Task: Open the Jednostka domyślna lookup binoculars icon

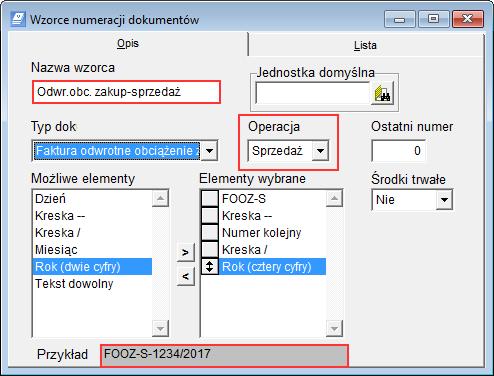Action: tap(382, 93)
